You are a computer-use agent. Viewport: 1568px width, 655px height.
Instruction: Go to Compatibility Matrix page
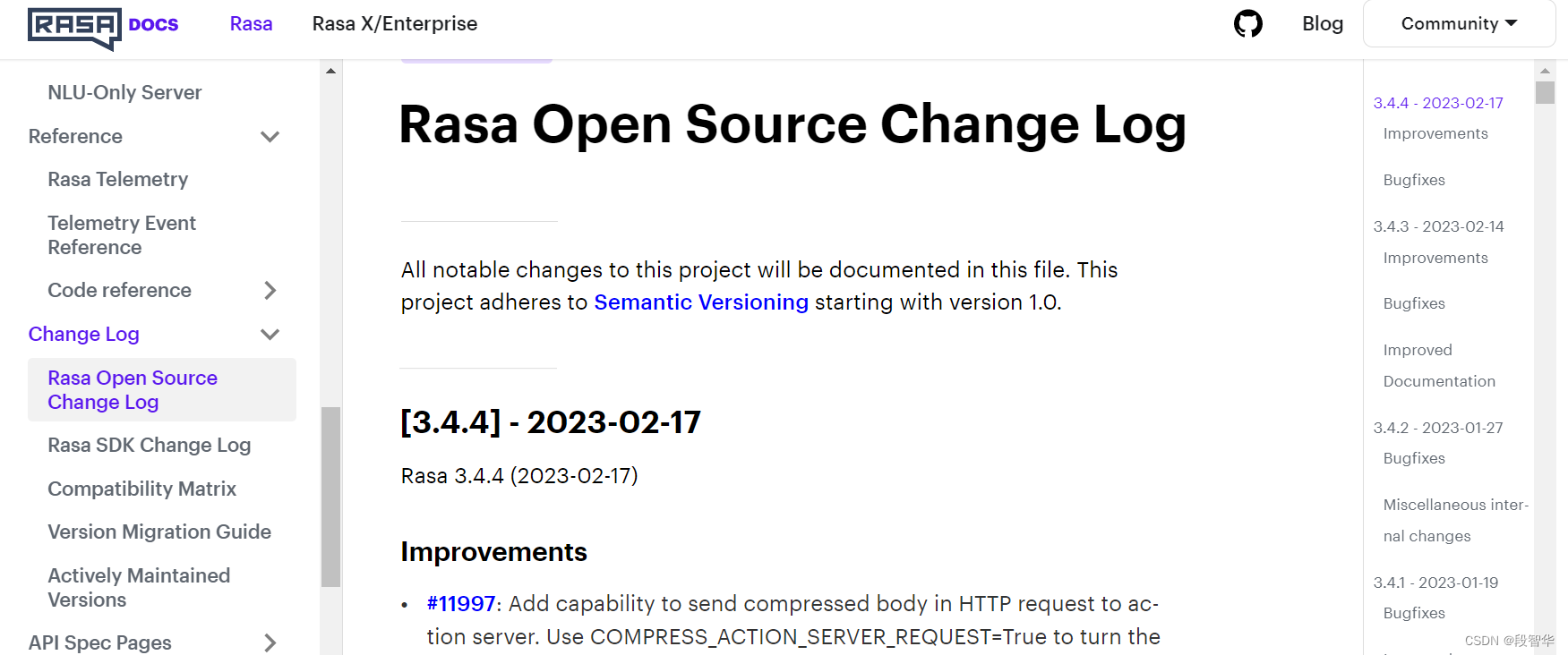click(141, 489)
